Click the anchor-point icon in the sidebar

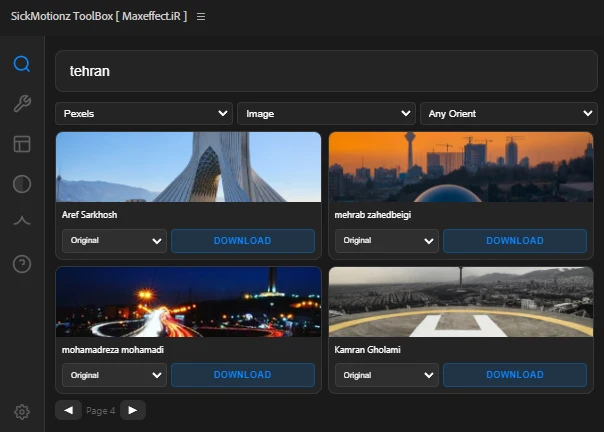[22, 220]
